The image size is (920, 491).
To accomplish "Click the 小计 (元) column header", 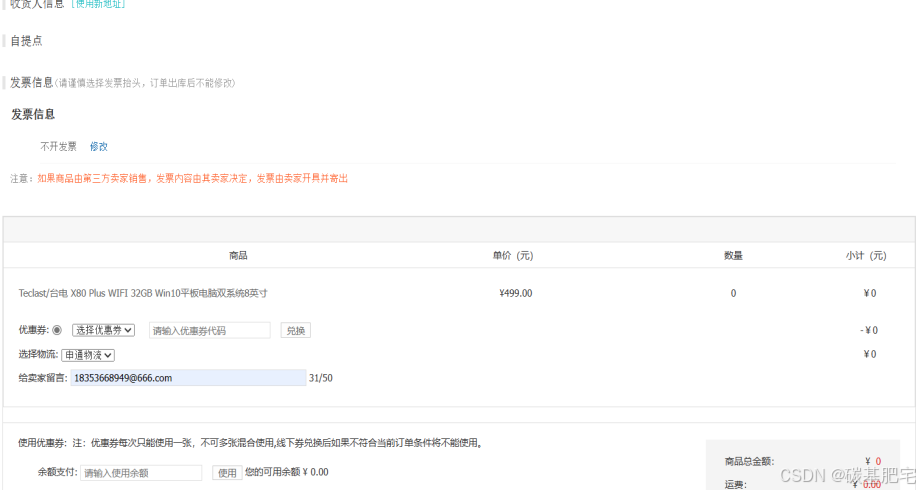I will [x=866, y=256].
